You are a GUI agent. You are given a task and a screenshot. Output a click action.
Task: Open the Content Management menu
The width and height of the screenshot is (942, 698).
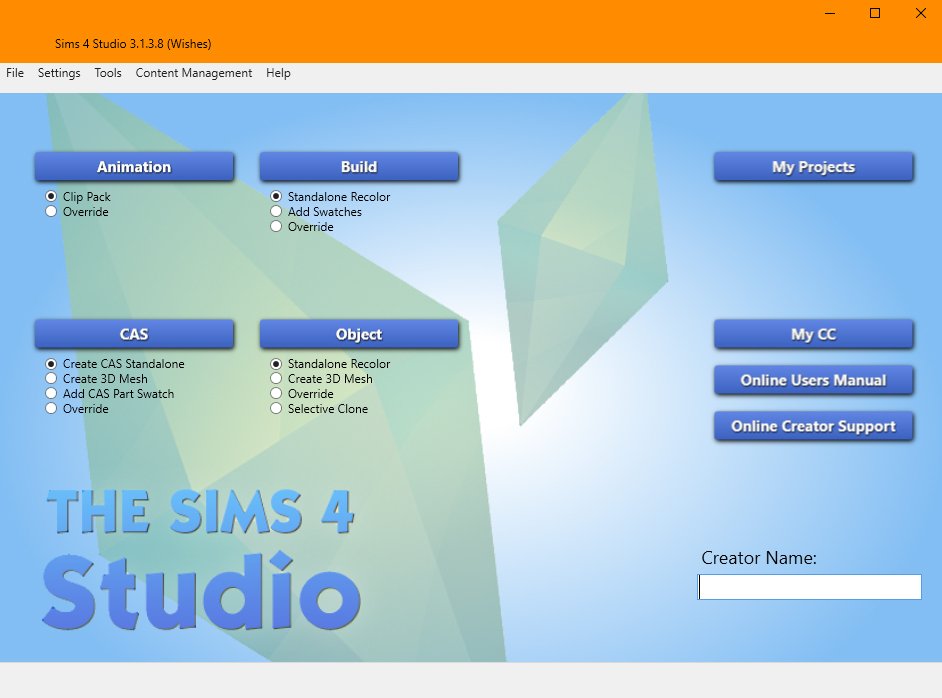pos(194,73)
